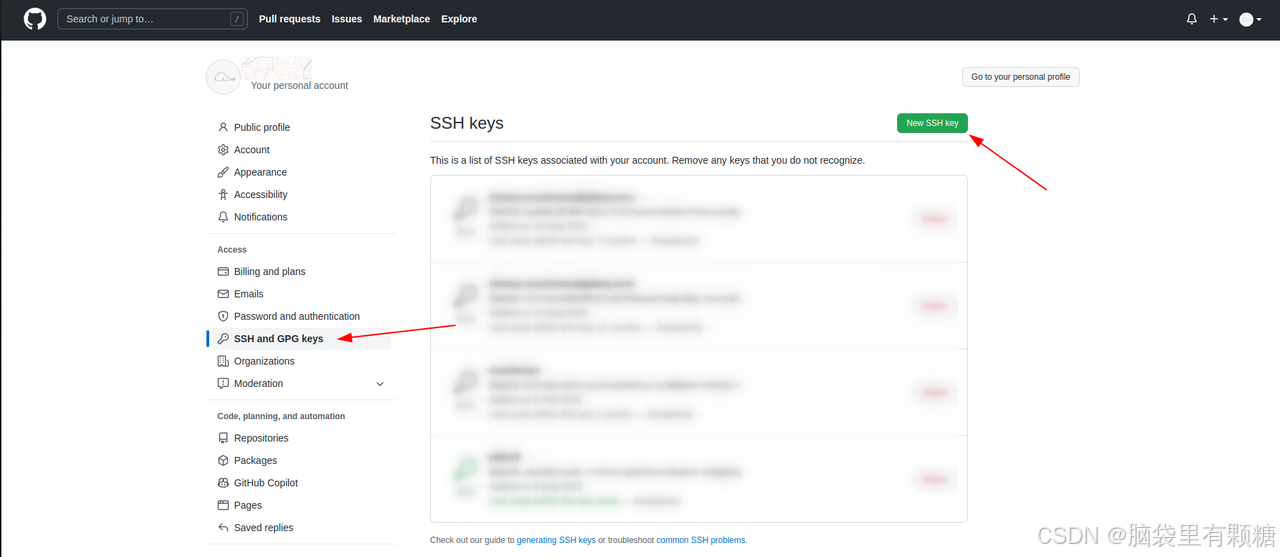Click the Password and authentication shield icon
Viewport: 1280px width, 557px height.
223,316
